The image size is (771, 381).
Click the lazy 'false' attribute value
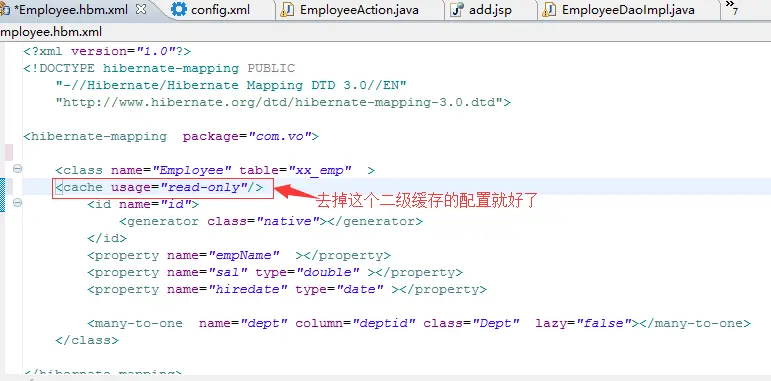tap(604, 323)
